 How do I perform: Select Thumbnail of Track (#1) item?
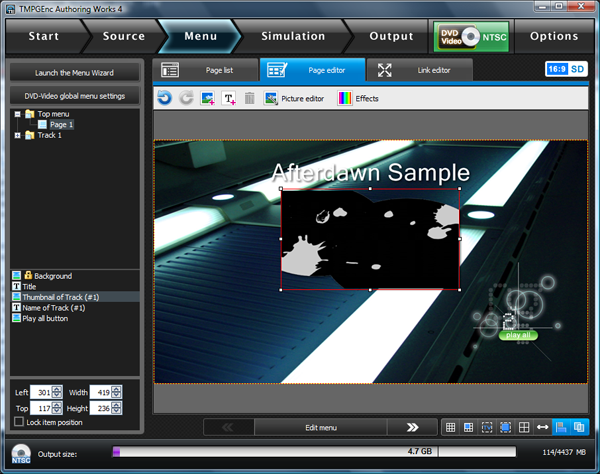click(x=75, y=297)
